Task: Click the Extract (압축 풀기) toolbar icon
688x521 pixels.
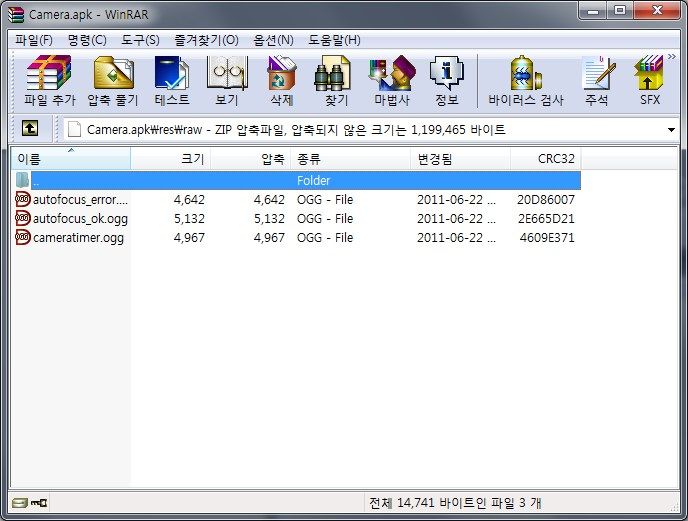Action: (113, 81)
